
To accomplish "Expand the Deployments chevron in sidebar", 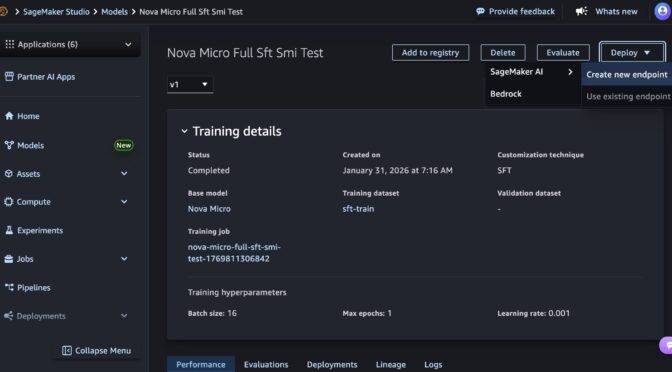I will point(124,316).
